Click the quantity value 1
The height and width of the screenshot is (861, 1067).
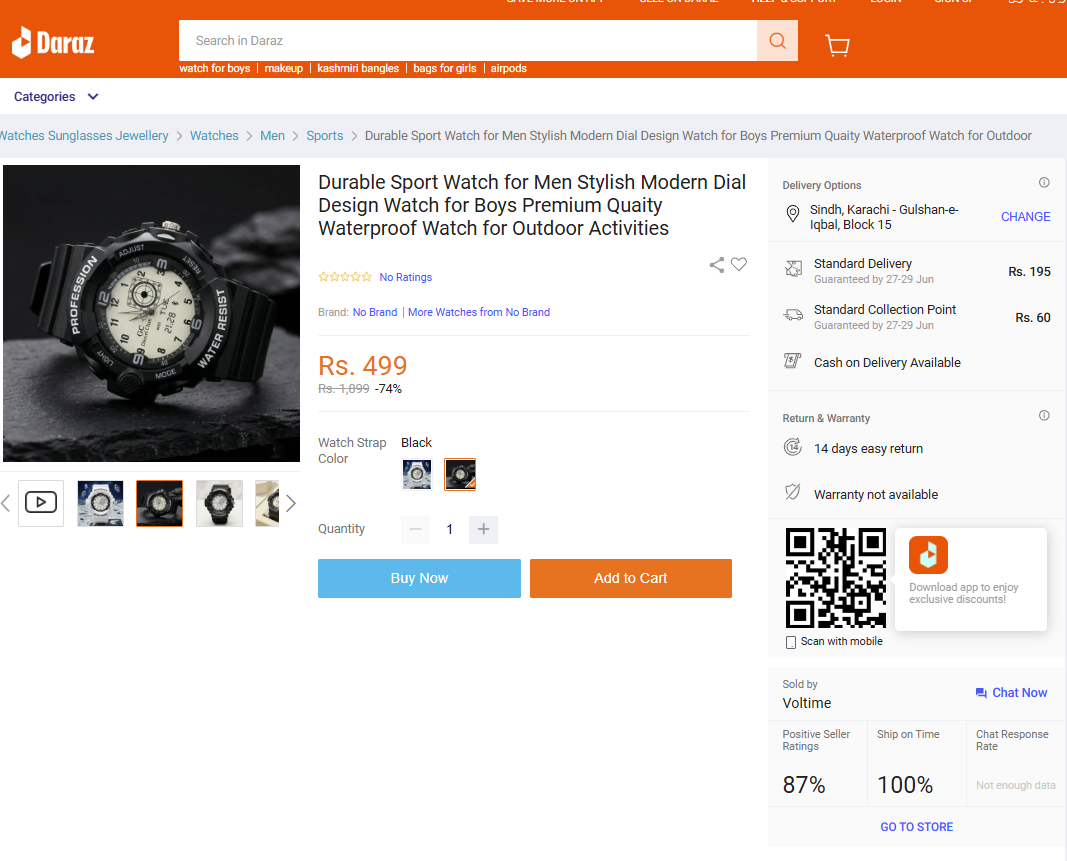click(449, 530)
